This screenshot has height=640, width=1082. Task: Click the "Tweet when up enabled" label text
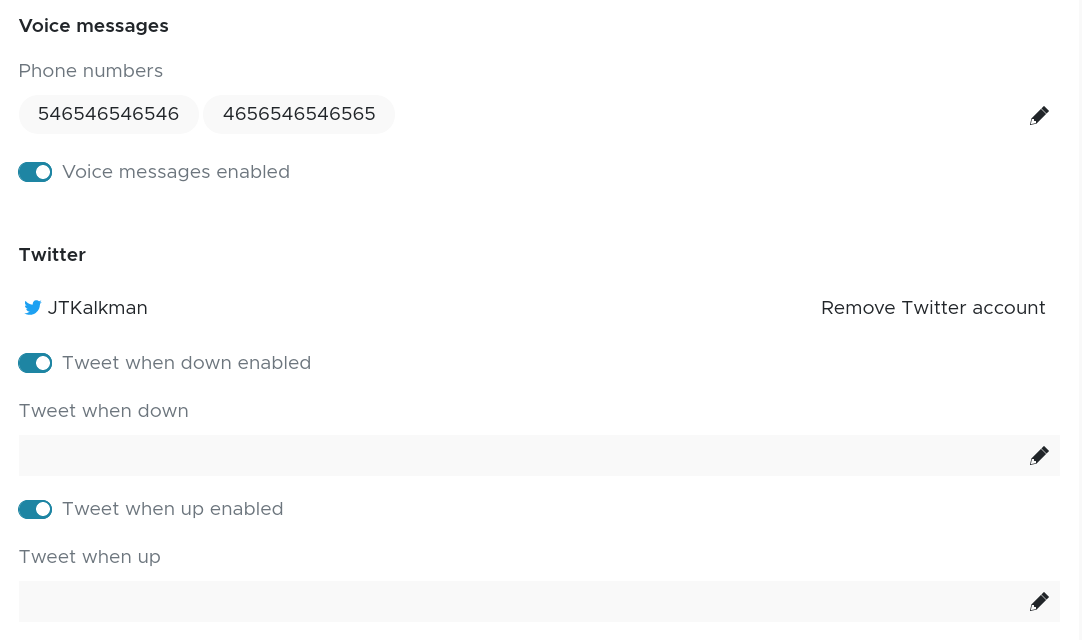pyautogui.click(x=172, y=509)
